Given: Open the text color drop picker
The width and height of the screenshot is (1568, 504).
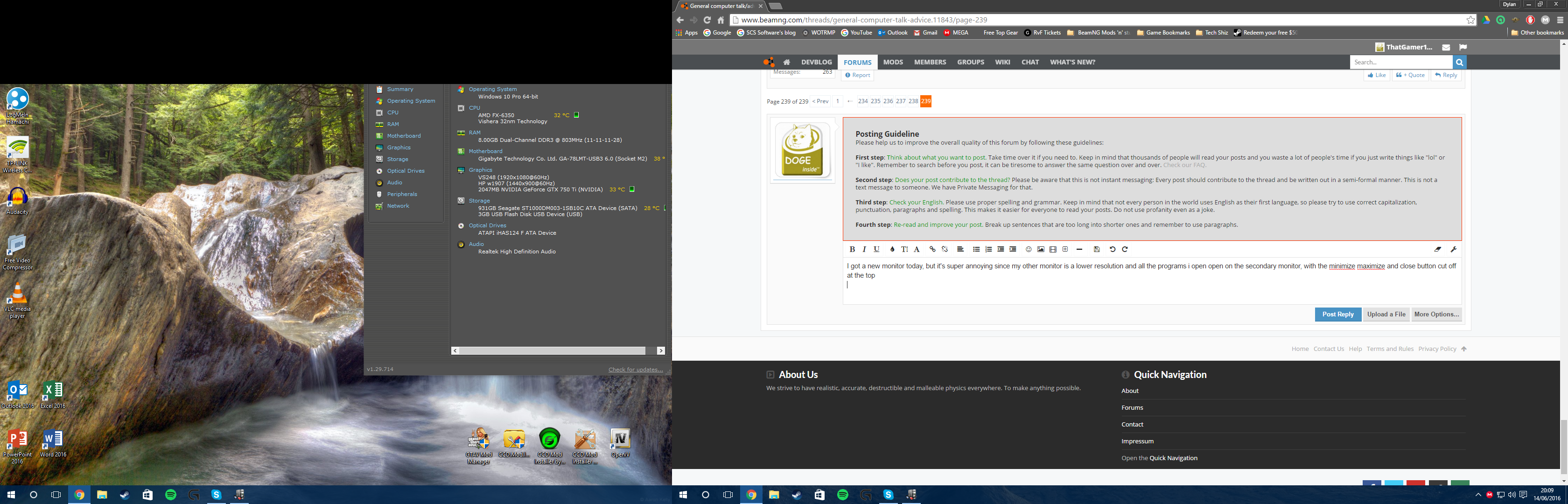Looking at the screenshot, I should coord(892,249).
